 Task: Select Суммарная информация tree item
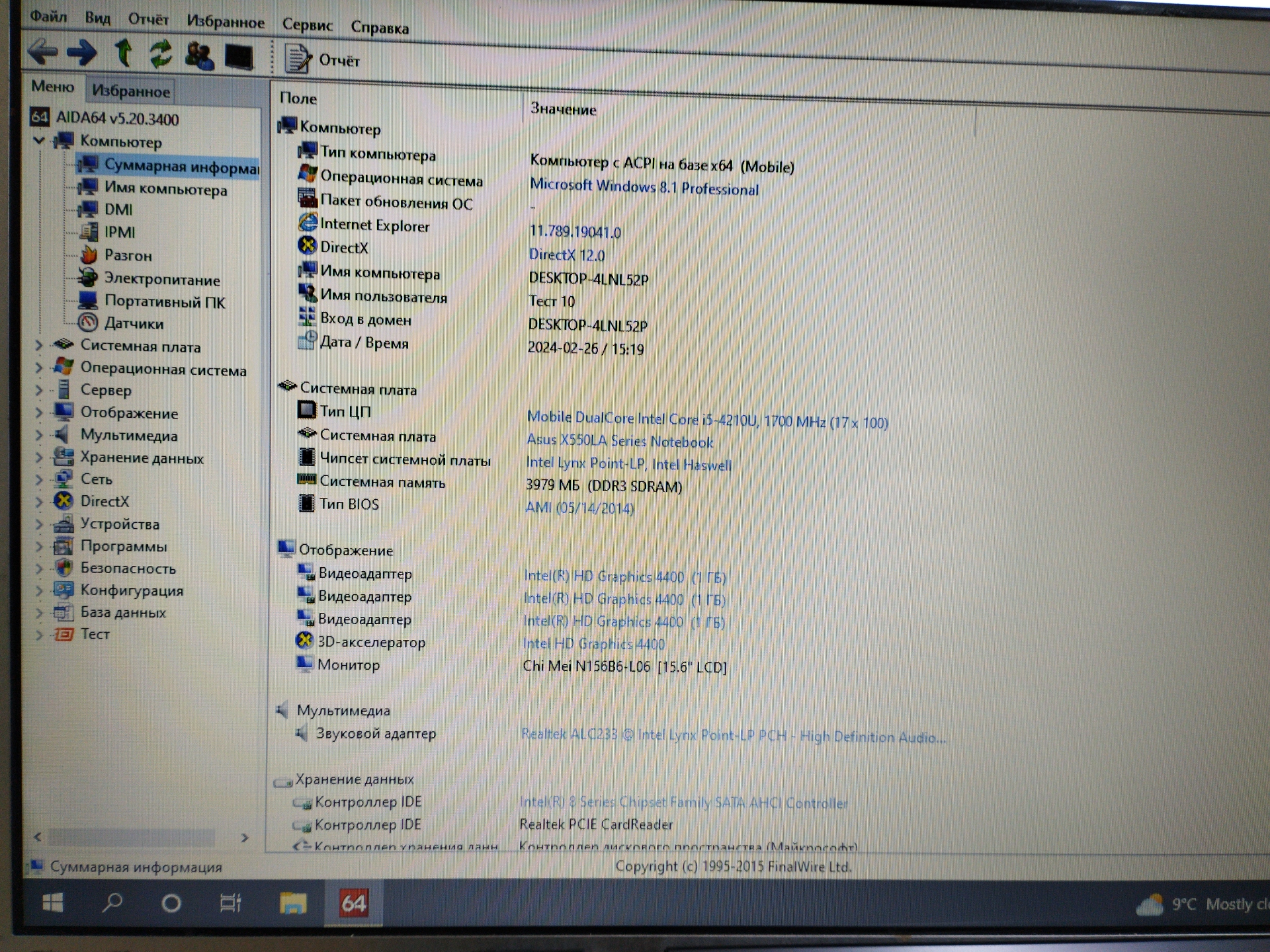(169, 166)
